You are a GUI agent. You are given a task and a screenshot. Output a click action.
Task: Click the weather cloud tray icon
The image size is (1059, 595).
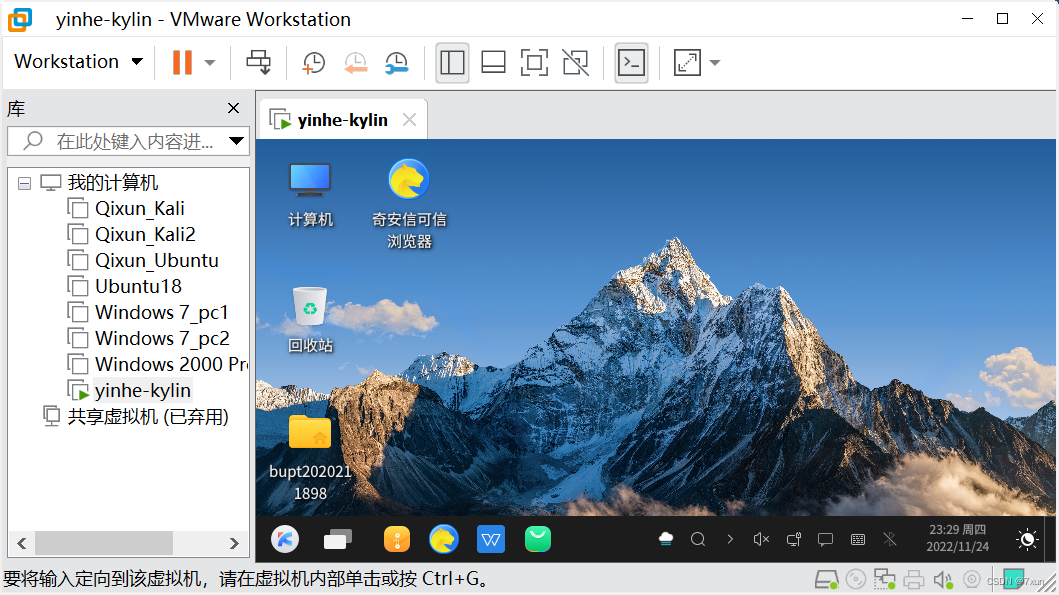666,539
